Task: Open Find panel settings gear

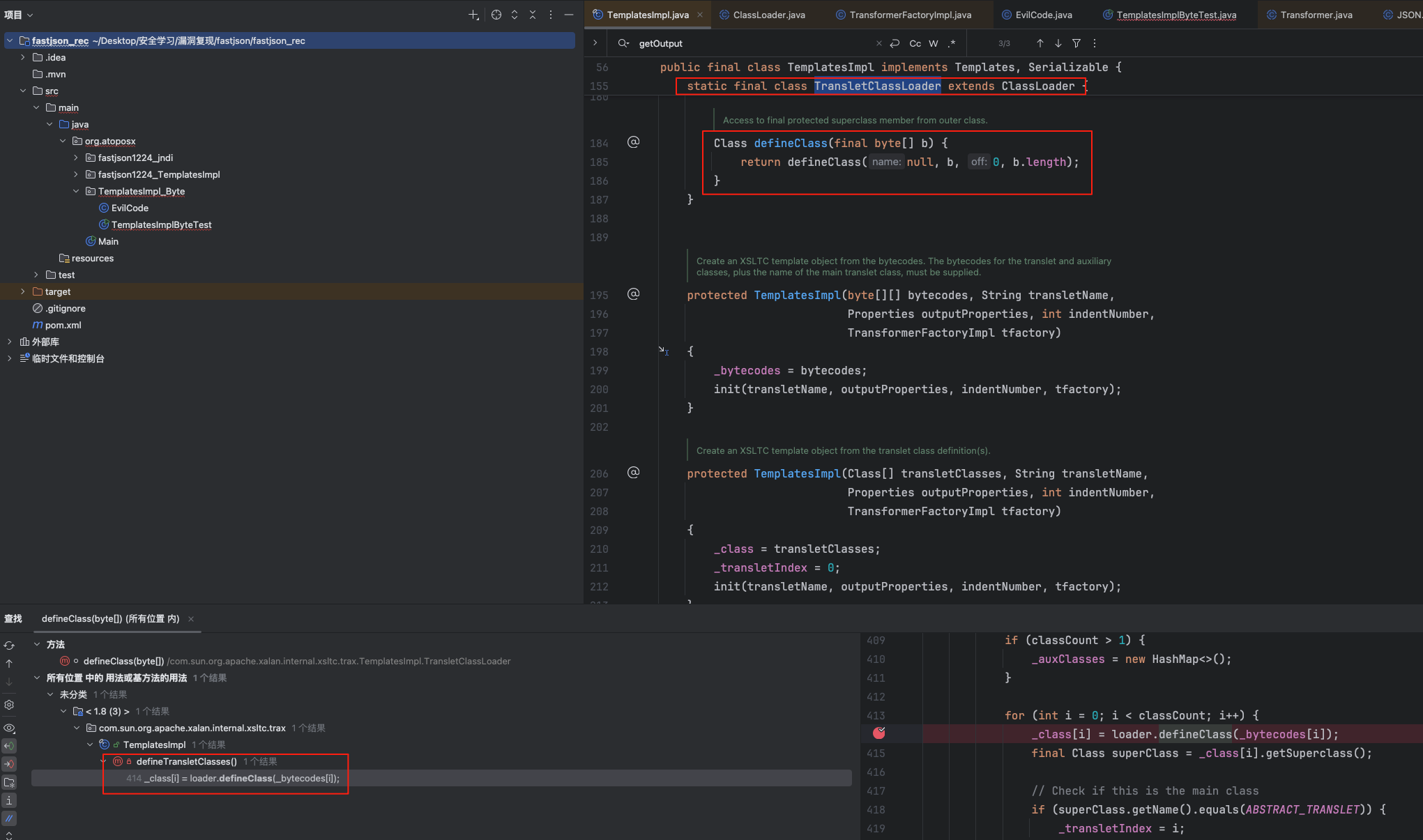Action: point(9,705)
